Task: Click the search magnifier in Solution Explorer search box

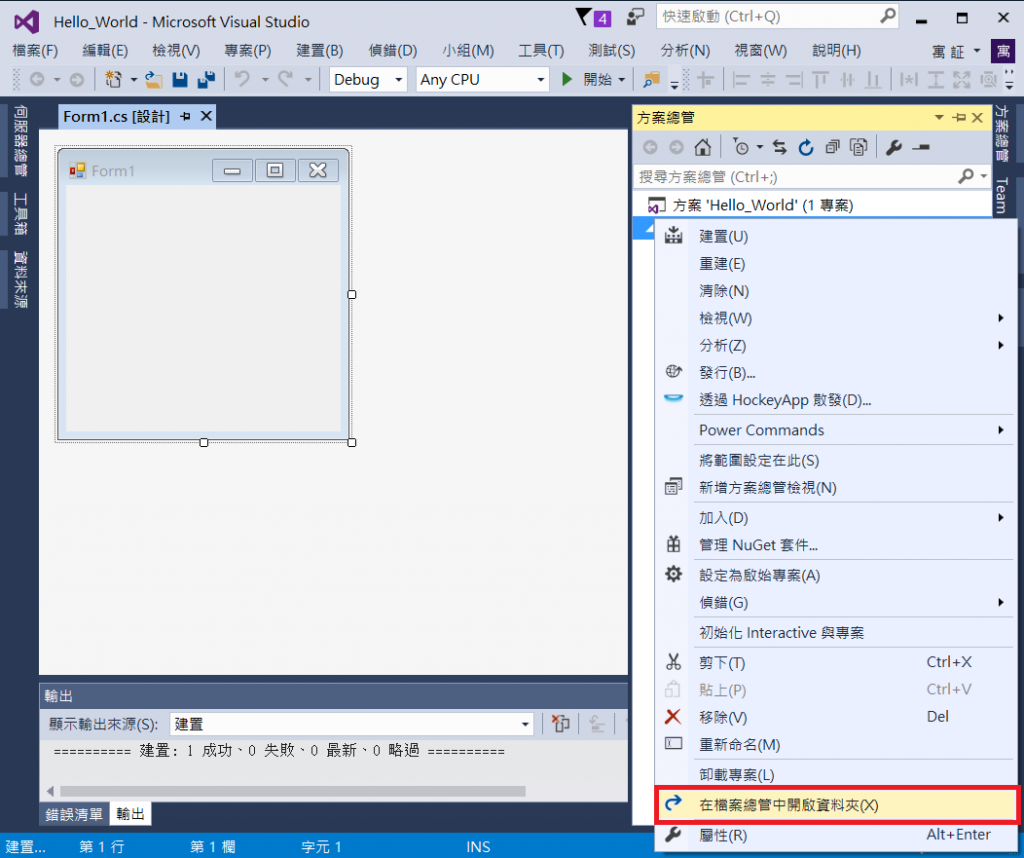Action: (x=966, y=176)
